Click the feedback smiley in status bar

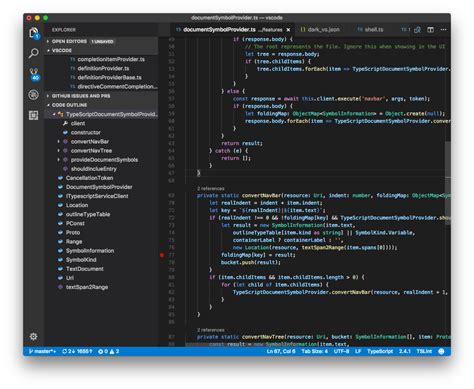[x=441, y=351]
